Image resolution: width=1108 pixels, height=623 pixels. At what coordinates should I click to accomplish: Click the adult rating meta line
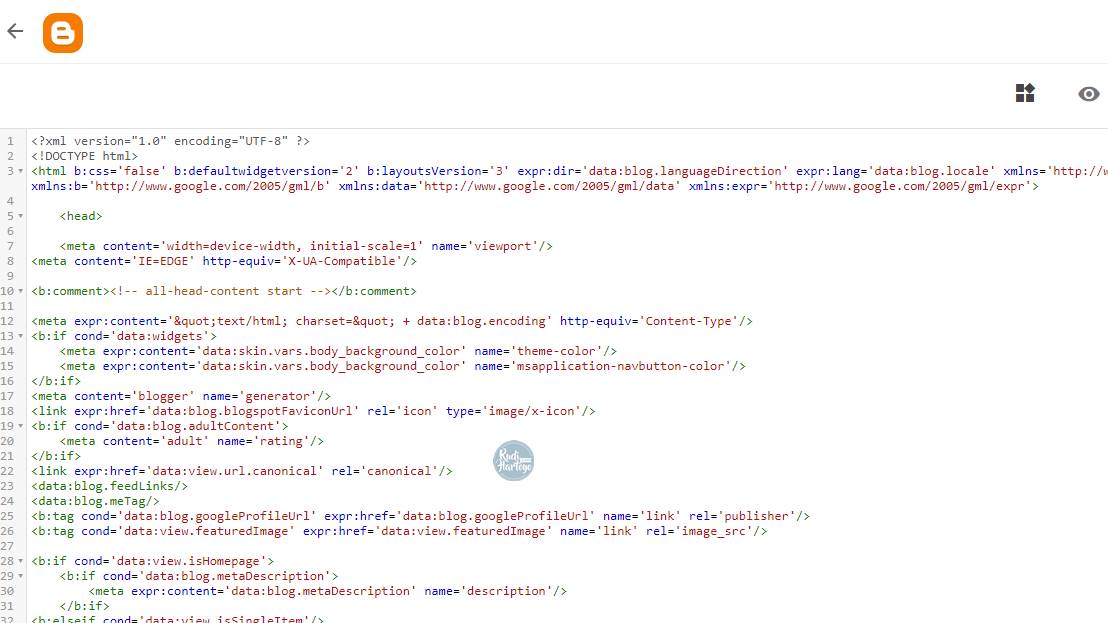pos(191,441)
